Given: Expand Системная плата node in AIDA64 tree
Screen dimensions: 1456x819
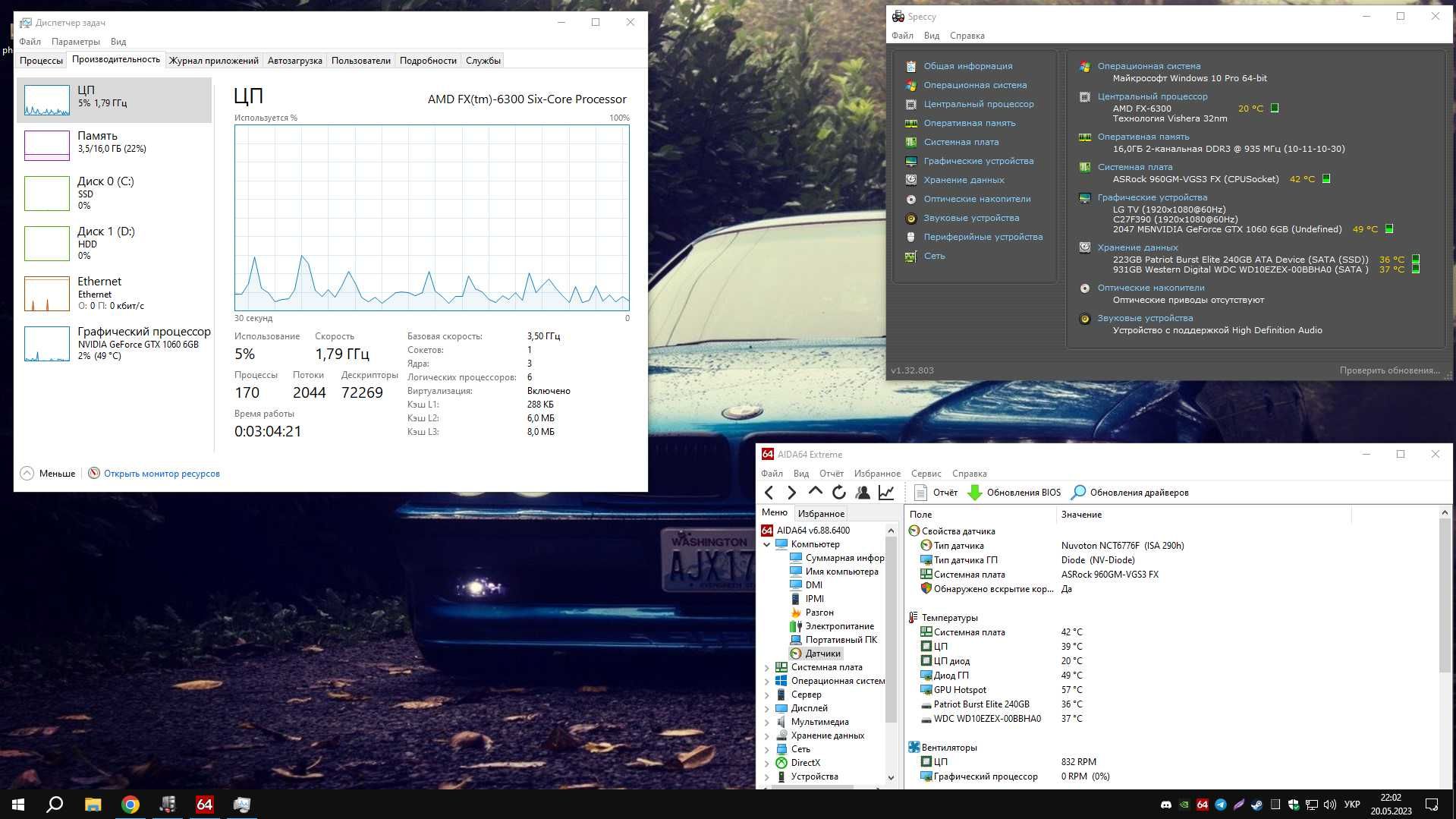Looking at the screenshot, I should coord(766,668).
